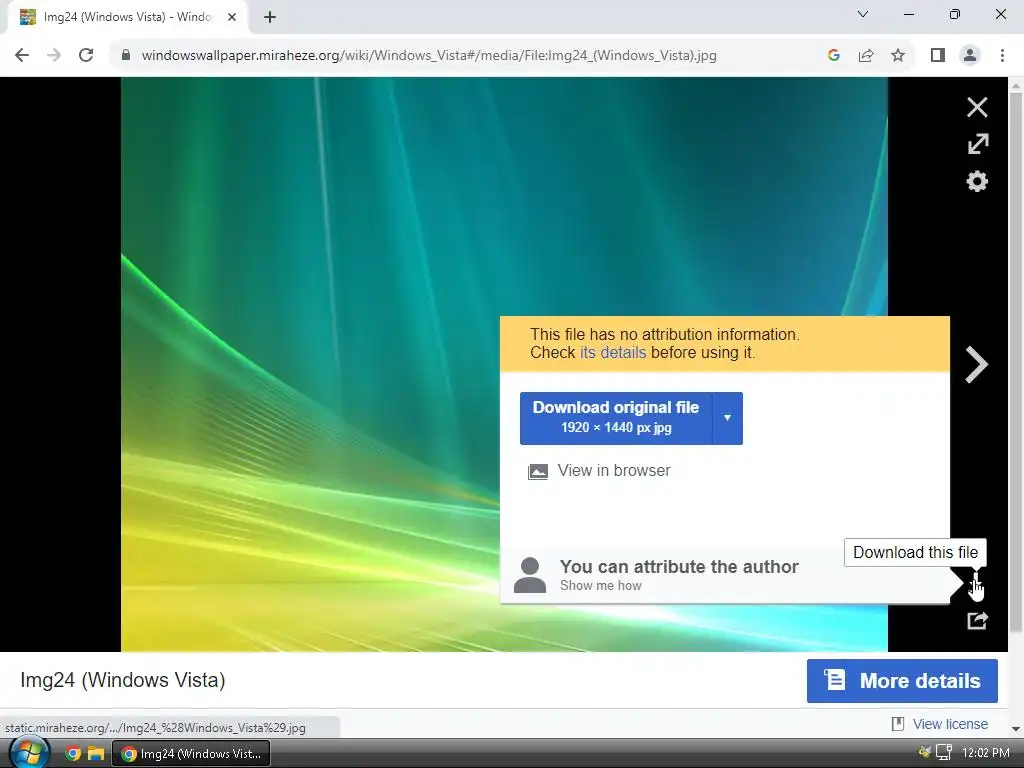Switch to Img24 Chrome taskbar button
The height and width of the screenshot is (768, 1024).
(191, 754)
